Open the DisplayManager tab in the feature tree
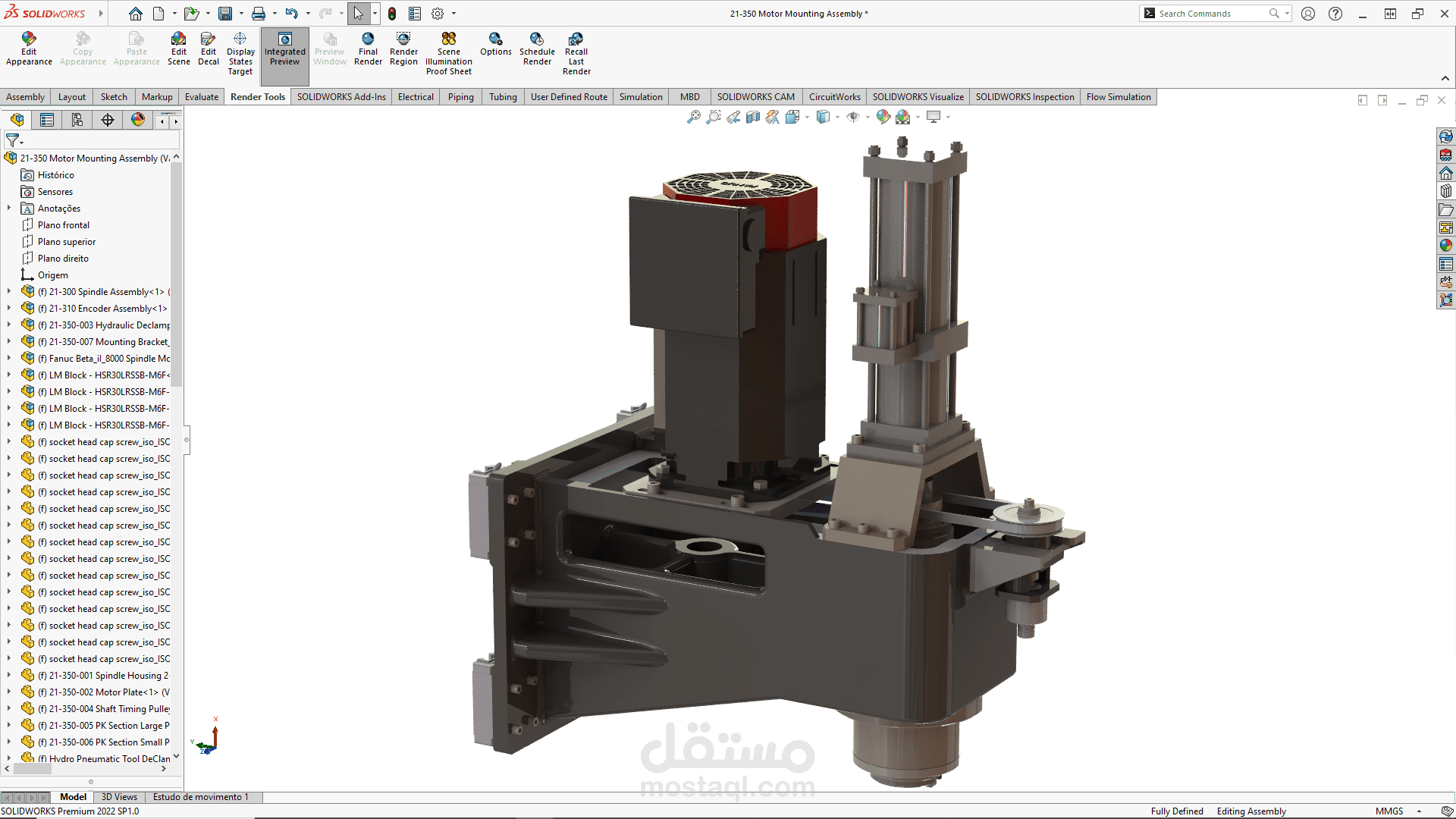Screen dimensions: 1456x819 138,120
